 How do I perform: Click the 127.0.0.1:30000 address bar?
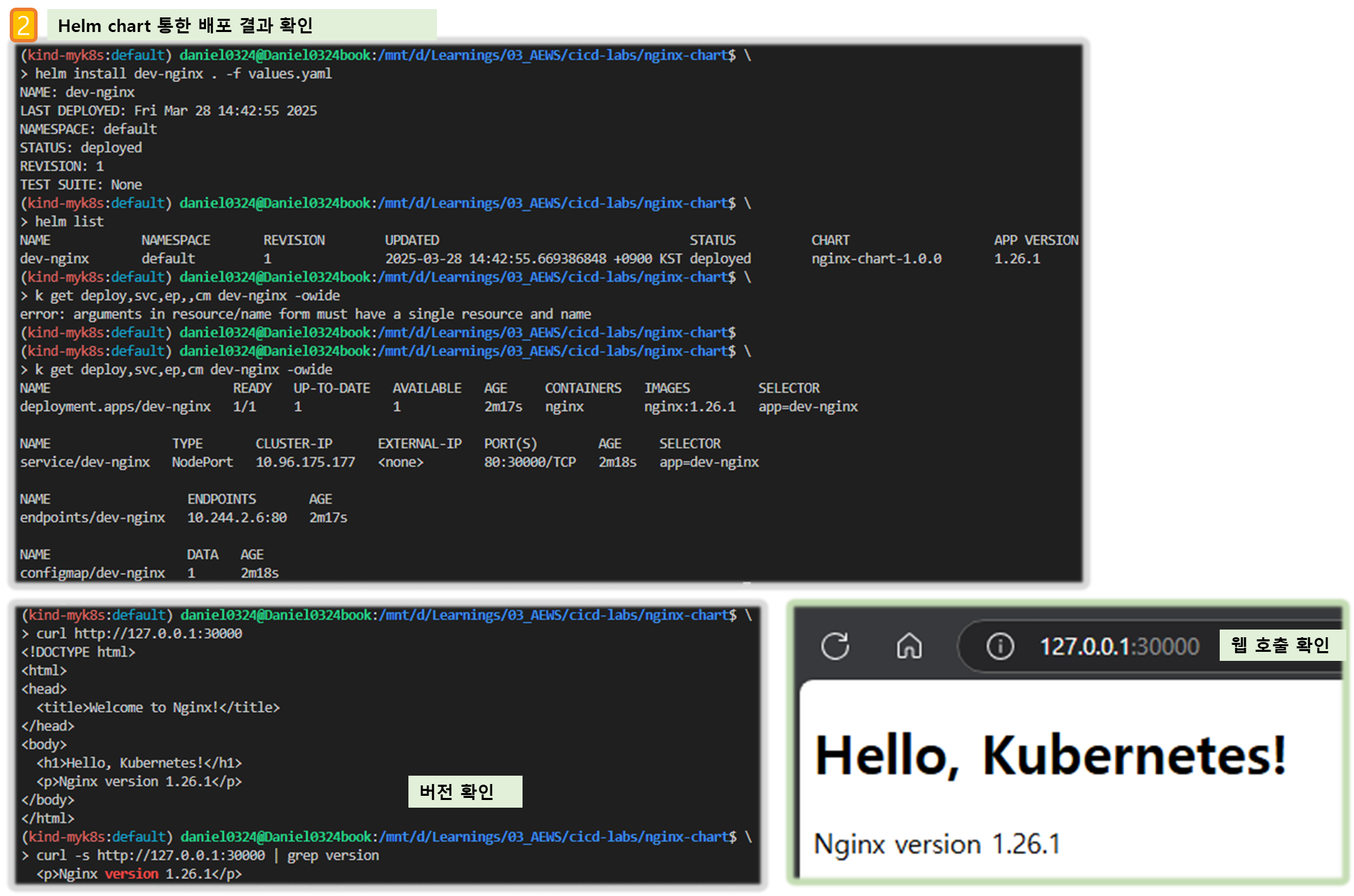tap(1119, 646)
